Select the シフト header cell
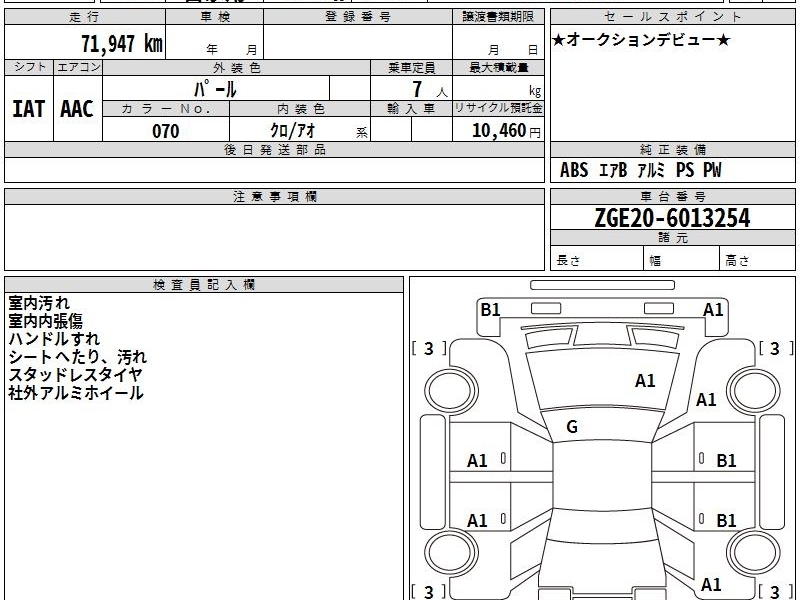Viewport: 800px width, 600px height. click(29, 67)
